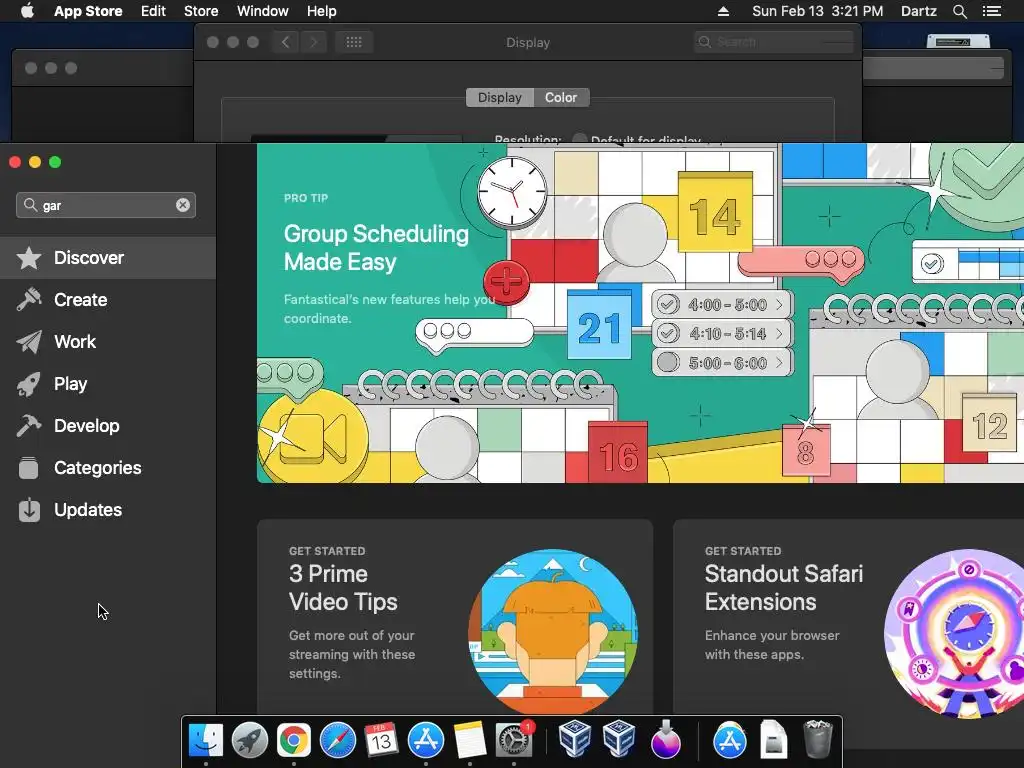Click the search magnifier in App Store field
Image resolution: width=1024 pixels, height=768 pixels.
point(30,205)
